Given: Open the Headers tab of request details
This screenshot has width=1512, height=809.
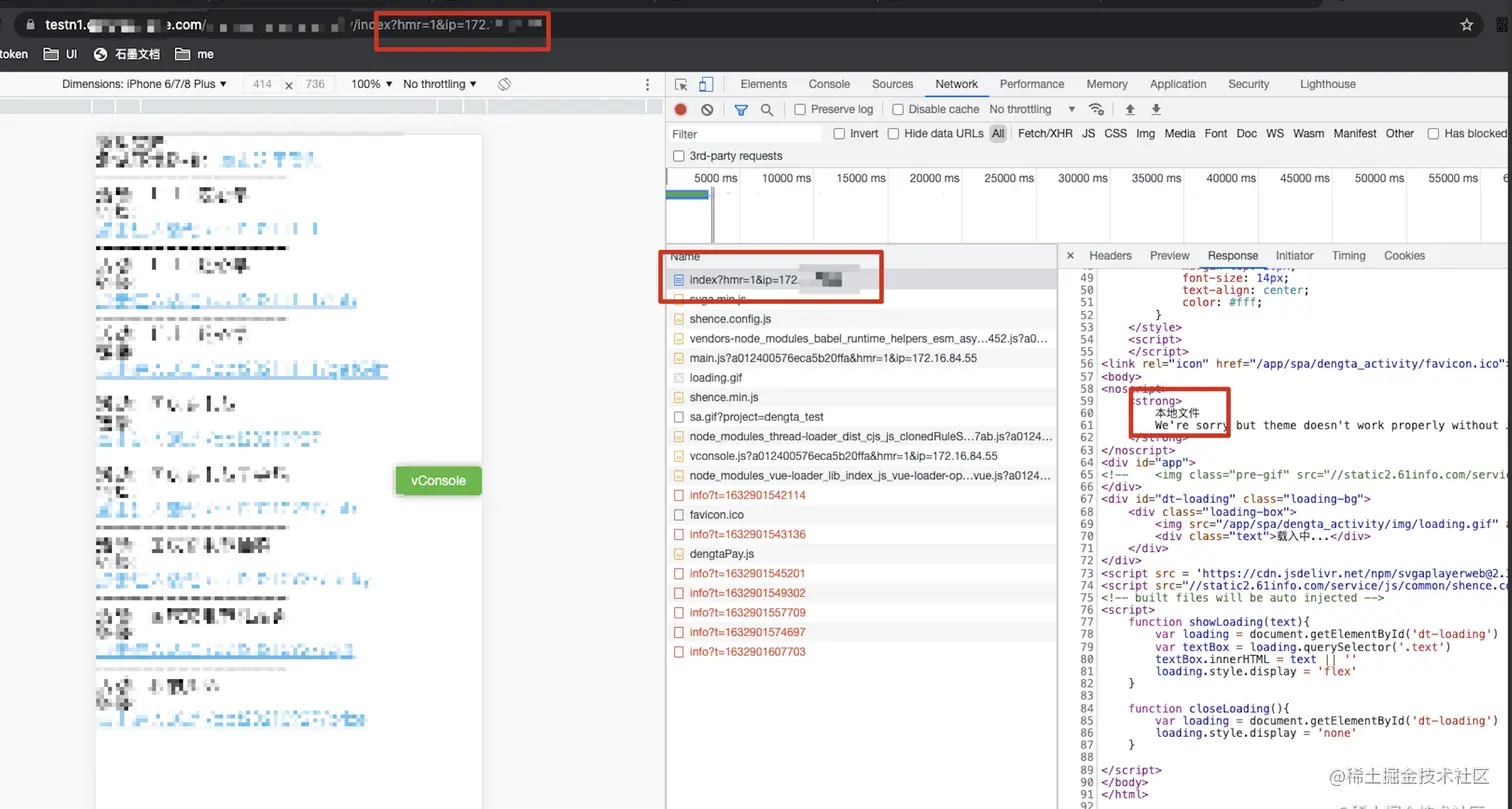Looking at the screenshot, I should tap(1110, 256).
